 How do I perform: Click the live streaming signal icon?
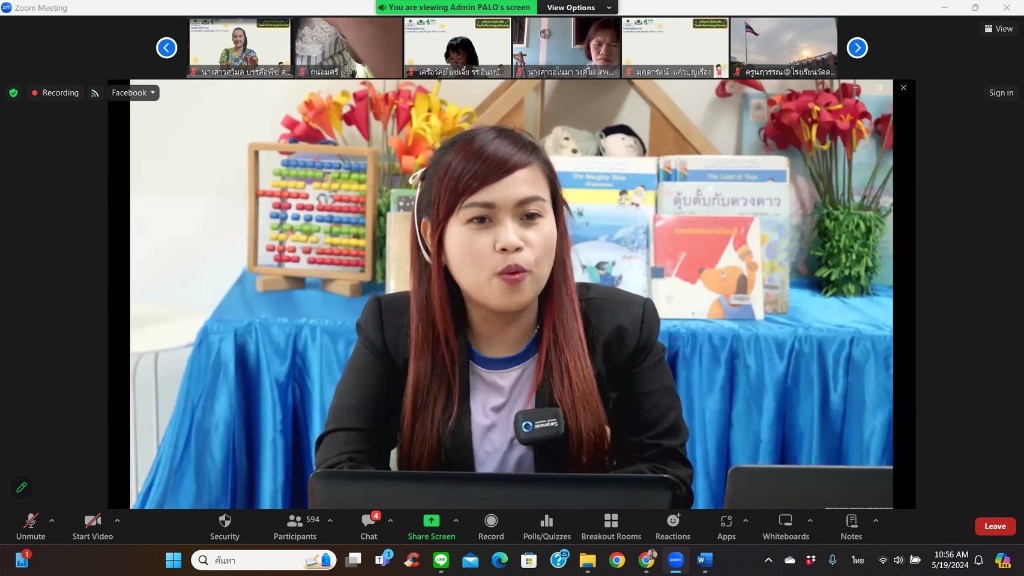point(95,93)
